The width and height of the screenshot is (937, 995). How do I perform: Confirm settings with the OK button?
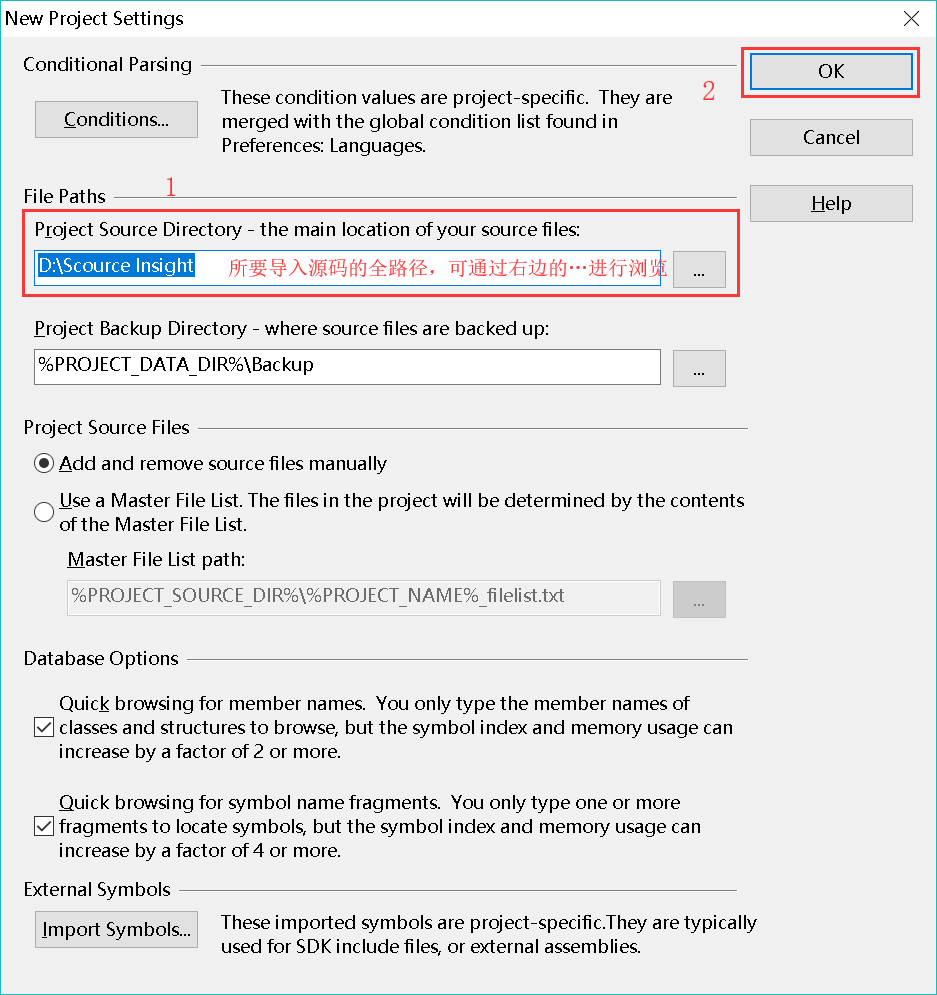831,71
